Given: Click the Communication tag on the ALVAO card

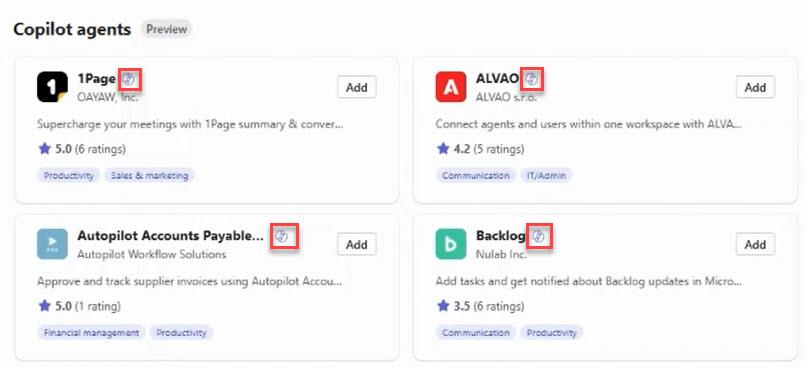Looking at the screenshot, I should click(476, 176).
